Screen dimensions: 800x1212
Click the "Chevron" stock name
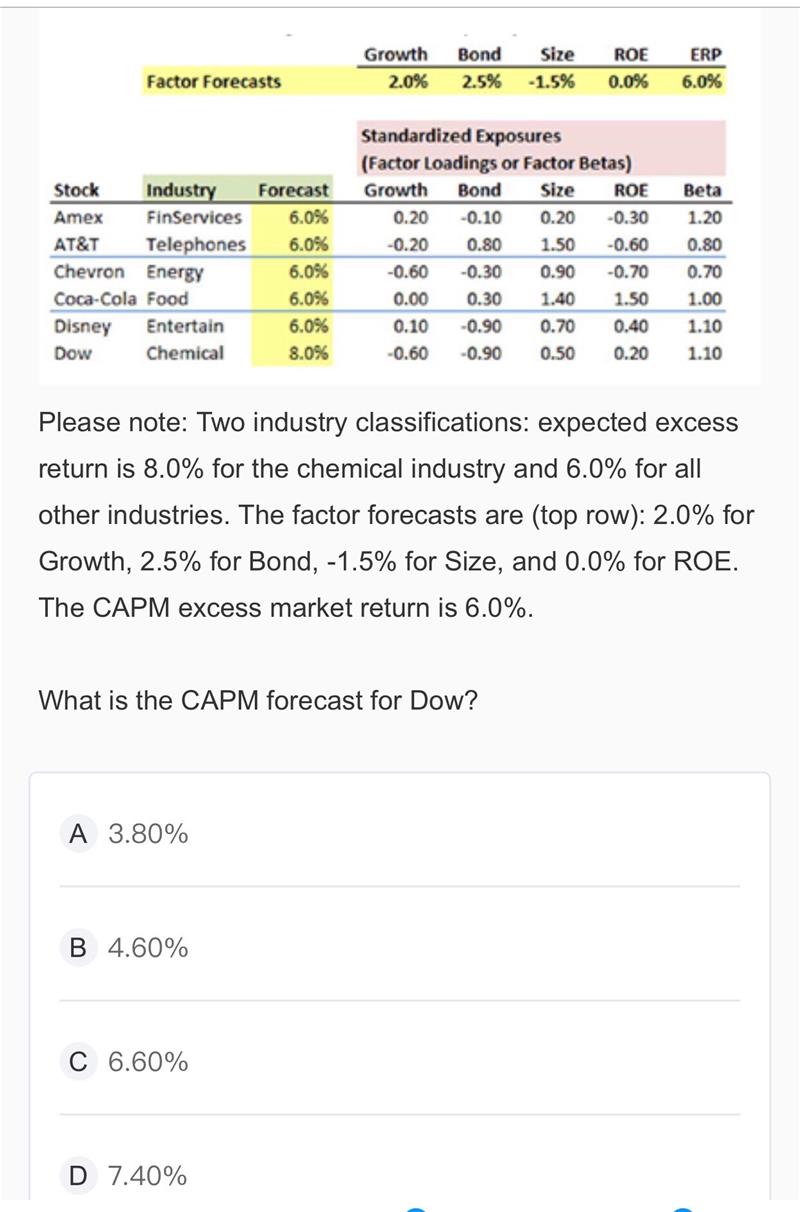click(x=89, y=272)
